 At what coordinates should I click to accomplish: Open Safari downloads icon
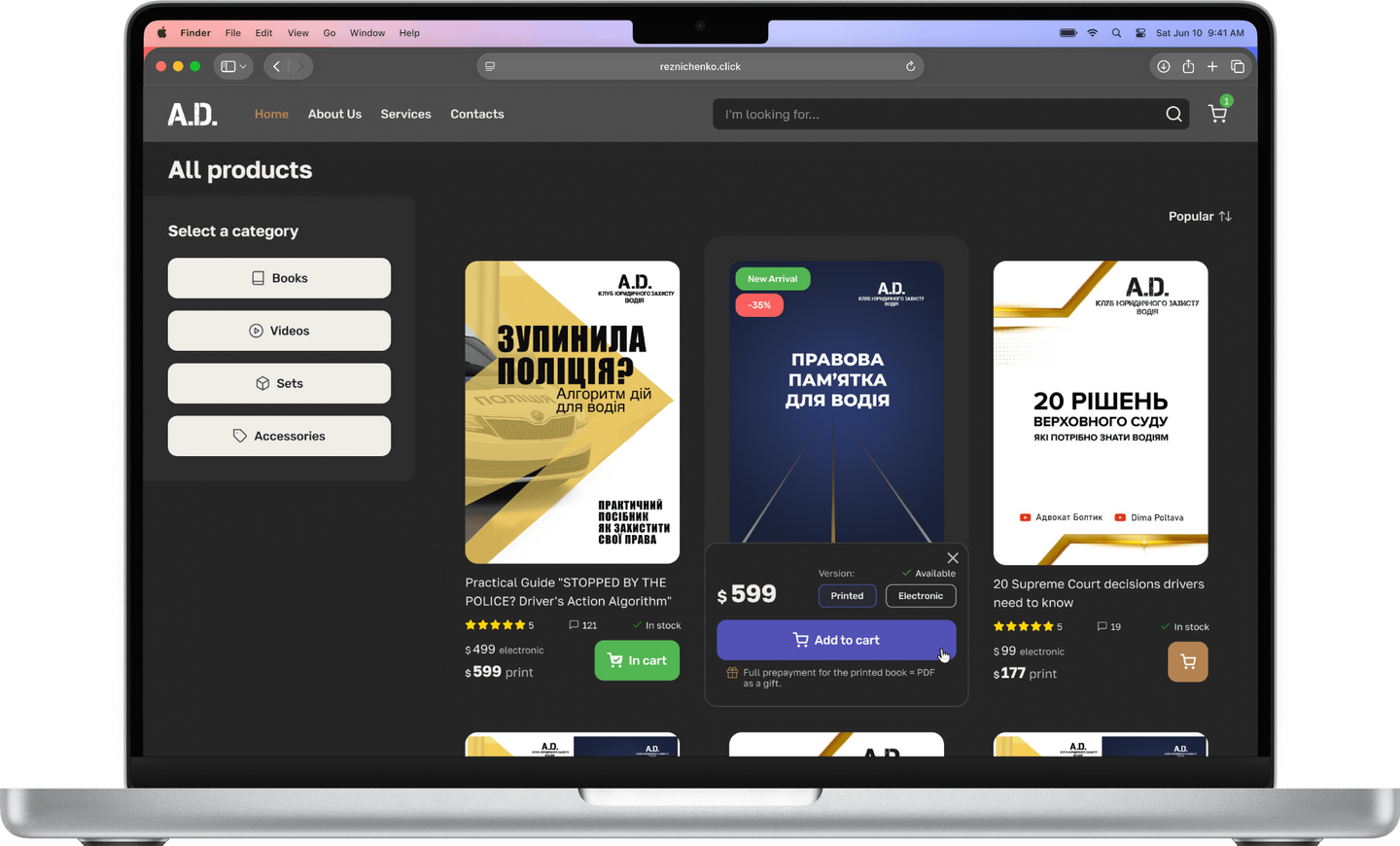point(1163,66)
